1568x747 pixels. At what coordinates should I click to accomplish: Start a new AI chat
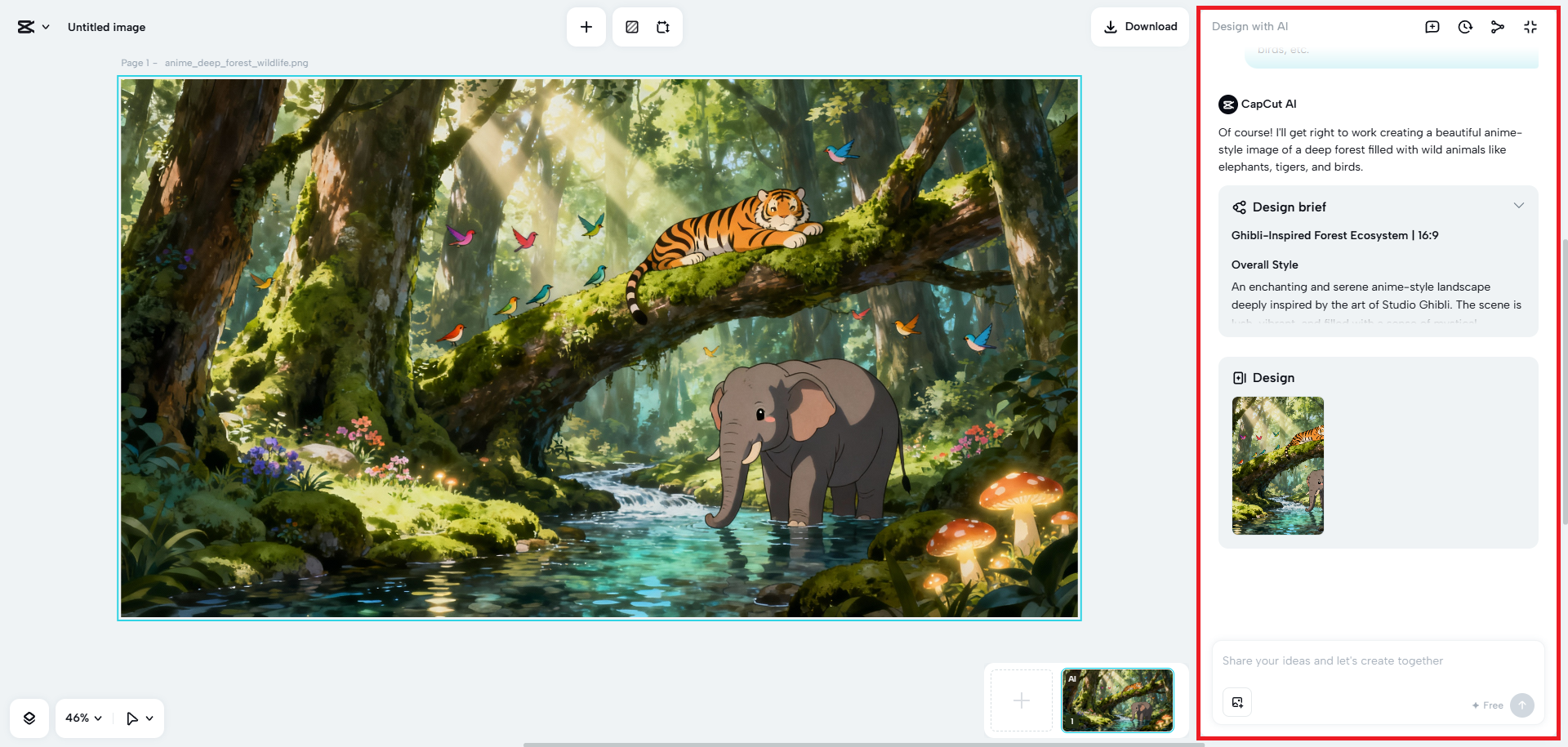pos(1432,27)
